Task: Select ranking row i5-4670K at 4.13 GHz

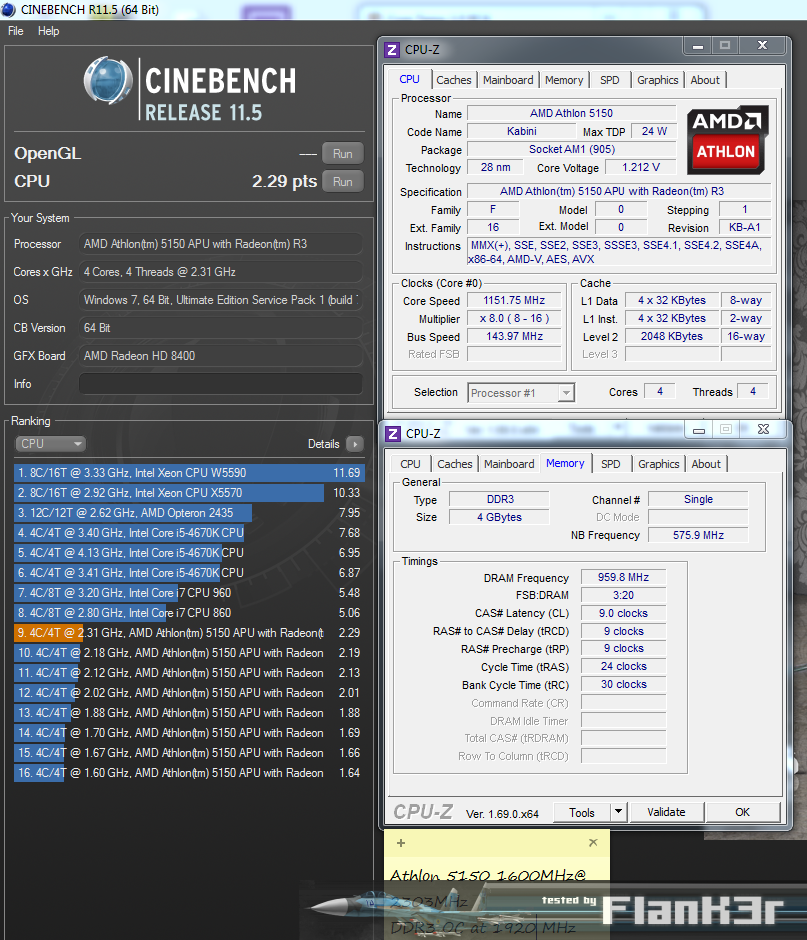Action: [189, 553]
